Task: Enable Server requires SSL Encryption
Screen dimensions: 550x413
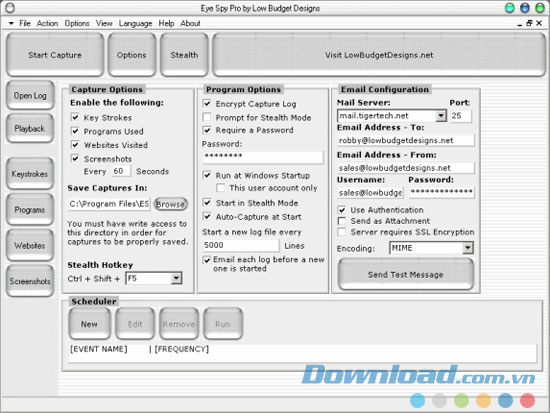Action: click(341, 232)
